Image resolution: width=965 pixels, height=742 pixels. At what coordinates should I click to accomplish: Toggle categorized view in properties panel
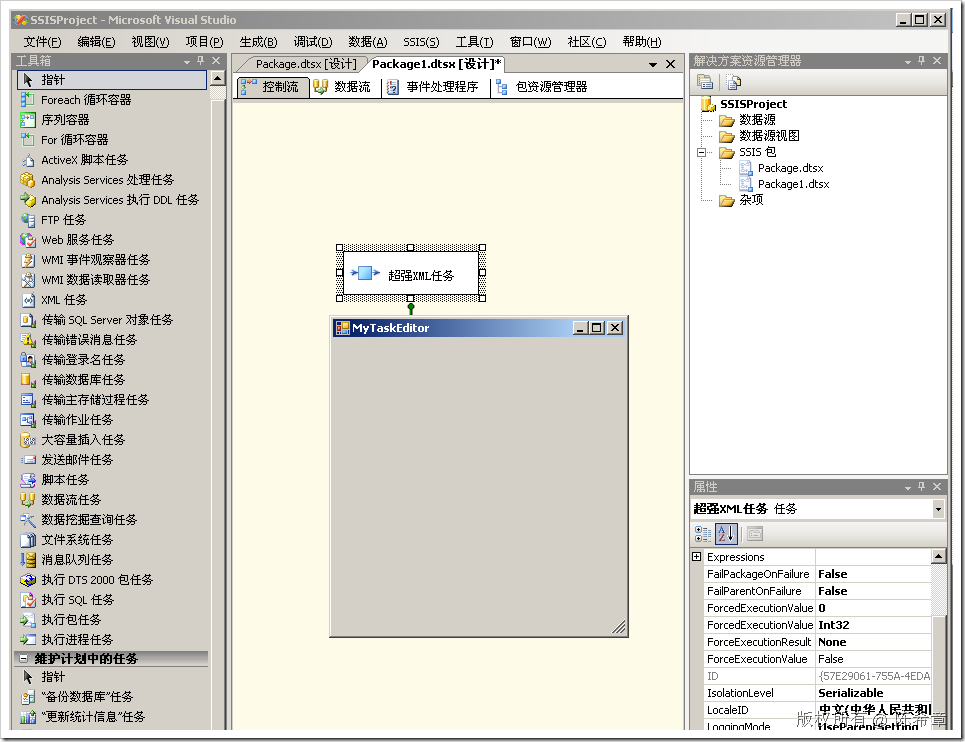(x=703, y=533)
